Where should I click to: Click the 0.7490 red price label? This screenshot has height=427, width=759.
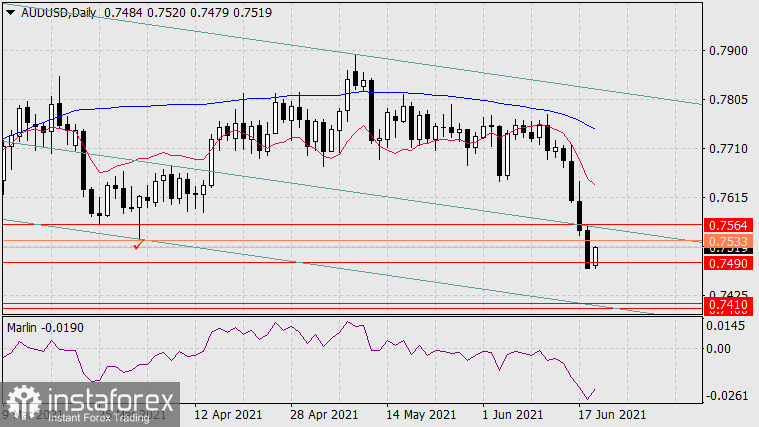tap(728, 263)
